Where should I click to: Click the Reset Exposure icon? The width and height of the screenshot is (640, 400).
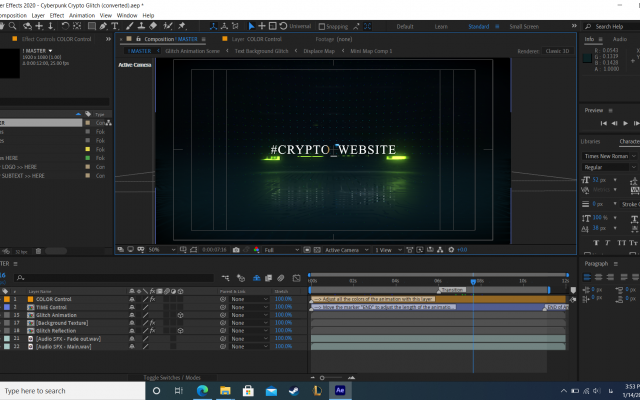tap(451, 250)
